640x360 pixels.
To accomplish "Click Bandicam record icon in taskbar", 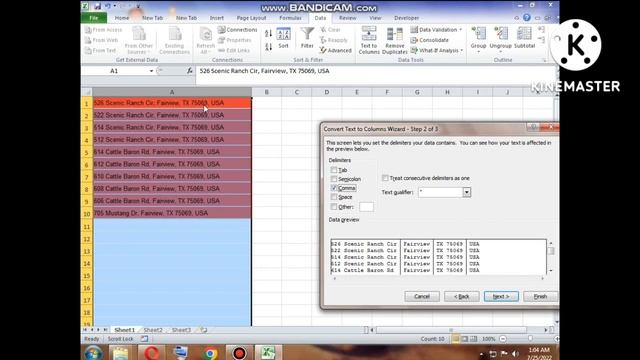I will 239,353.
